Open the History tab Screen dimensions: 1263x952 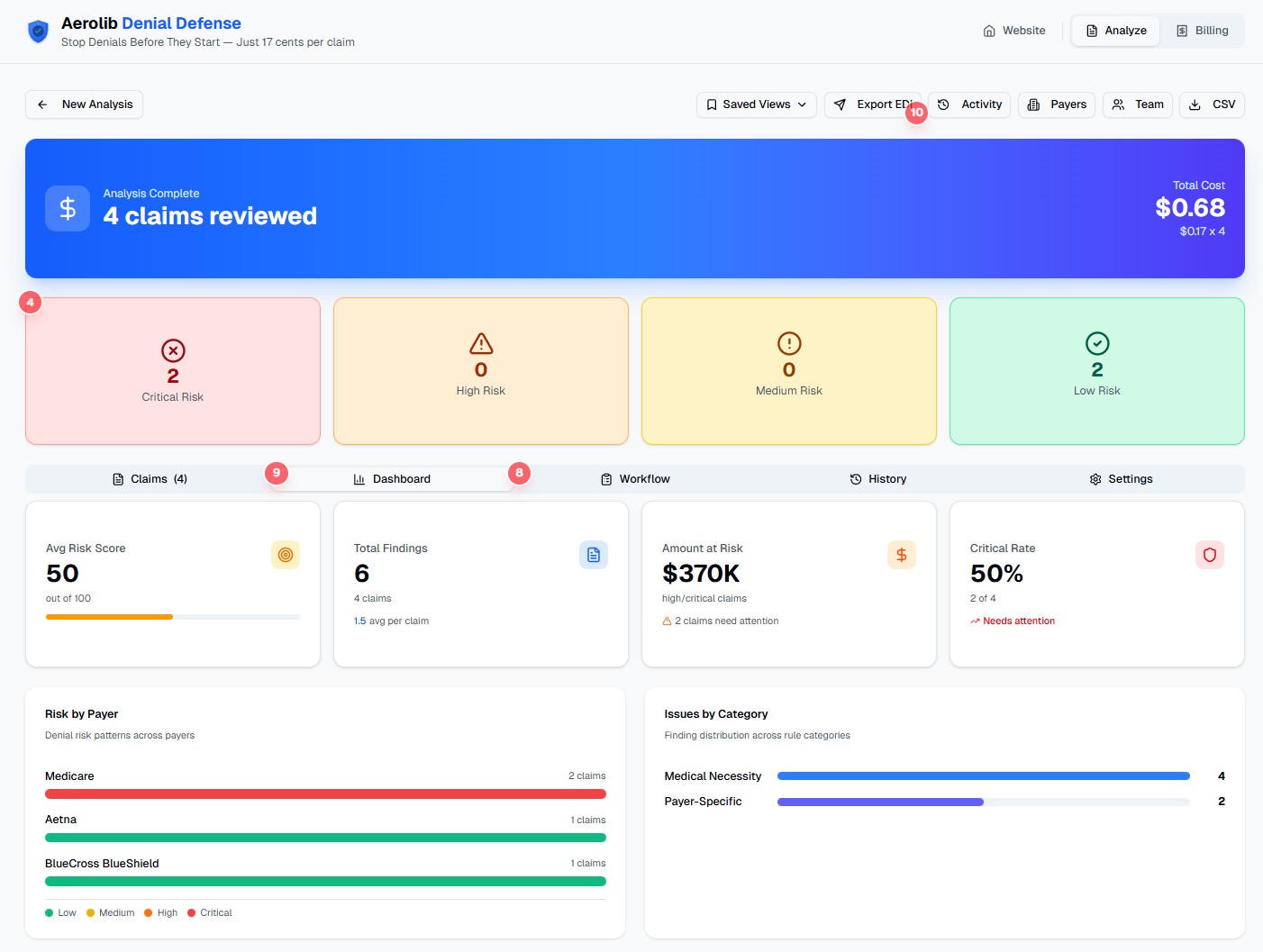click(x=878, y=478)
